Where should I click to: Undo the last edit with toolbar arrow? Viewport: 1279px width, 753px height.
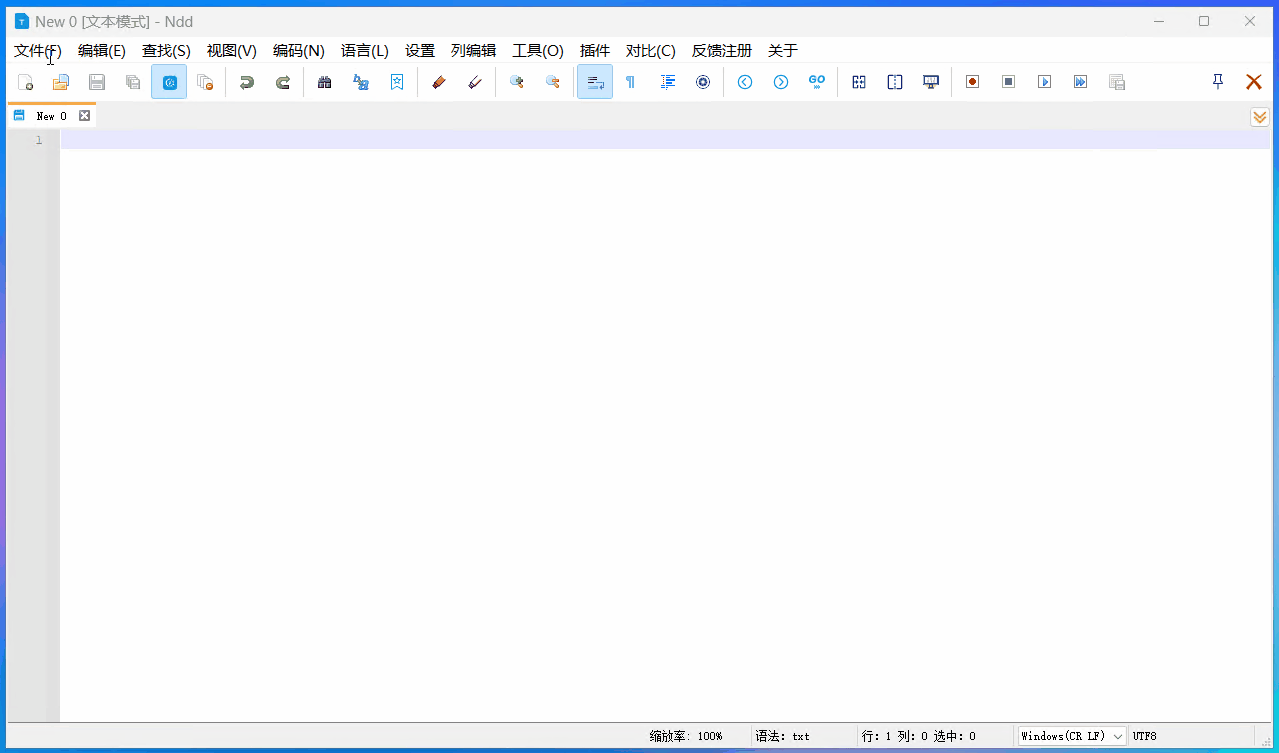pos(246,82)
